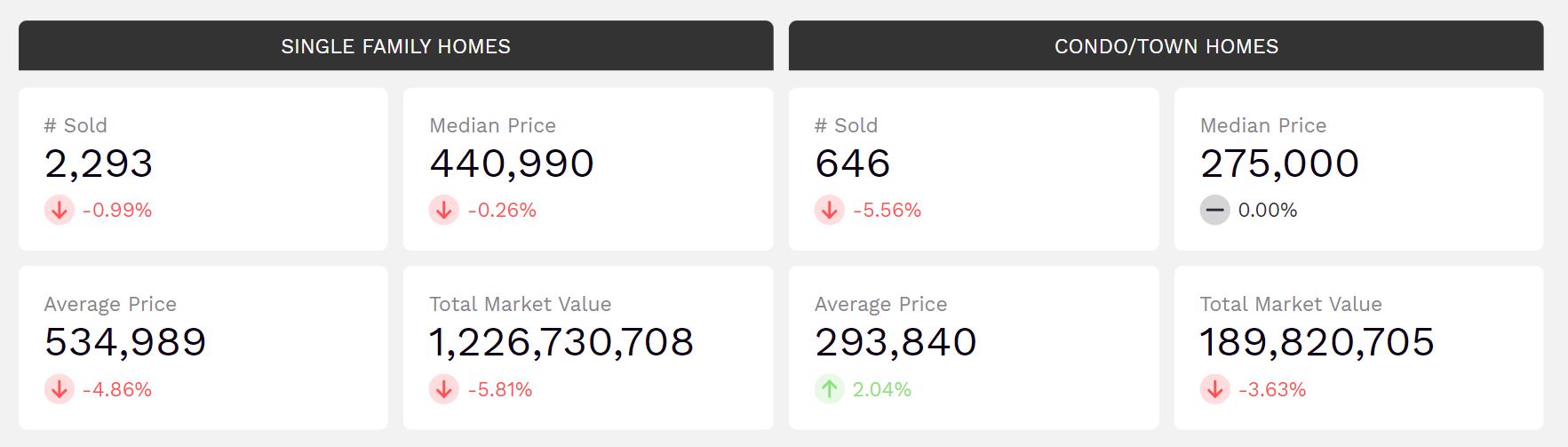Screen dimensions: 1568x447
Task: Click the 440,990 median price value
Action: coord(512,164)
